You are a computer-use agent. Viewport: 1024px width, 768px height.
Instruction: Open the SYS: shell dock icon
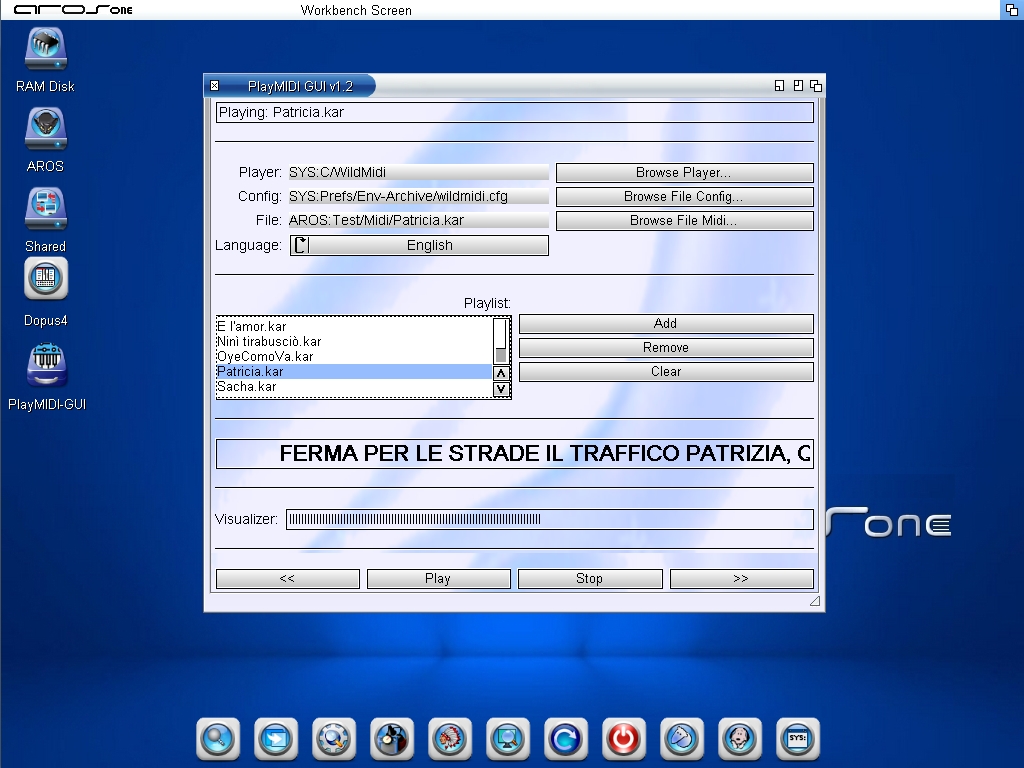797,739
